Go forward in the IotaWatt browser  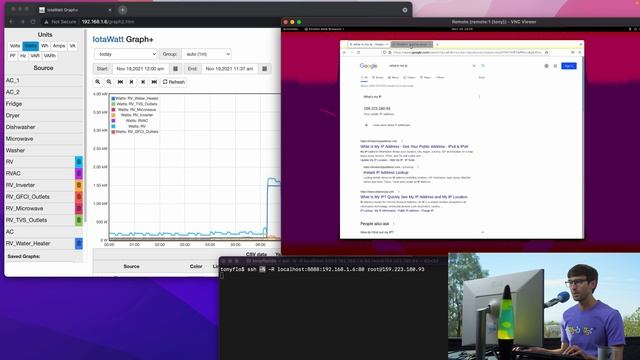(x=22, y=22)
